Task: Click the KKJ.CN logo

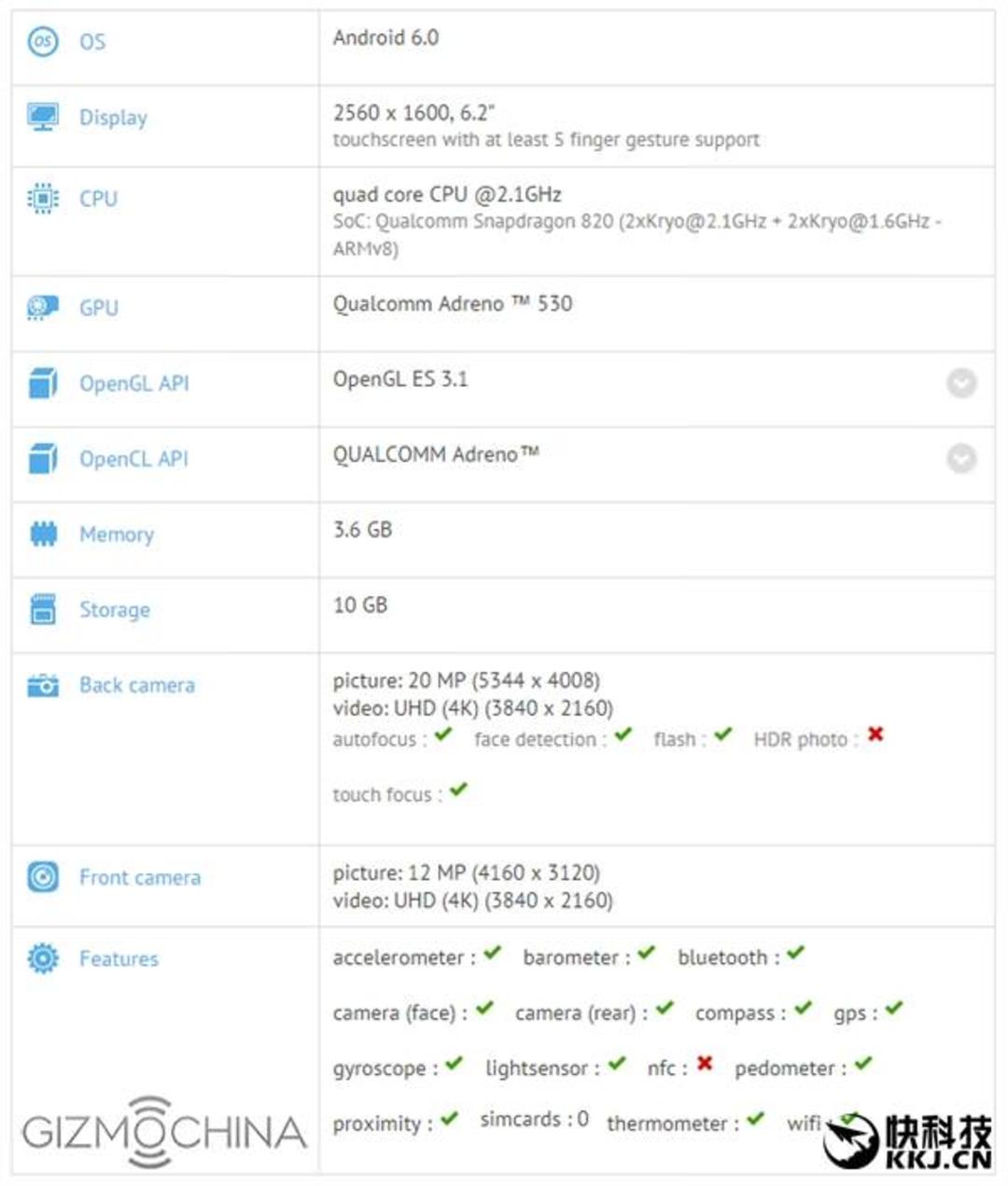Action: pyautogui.click(x=909, y=1140)
